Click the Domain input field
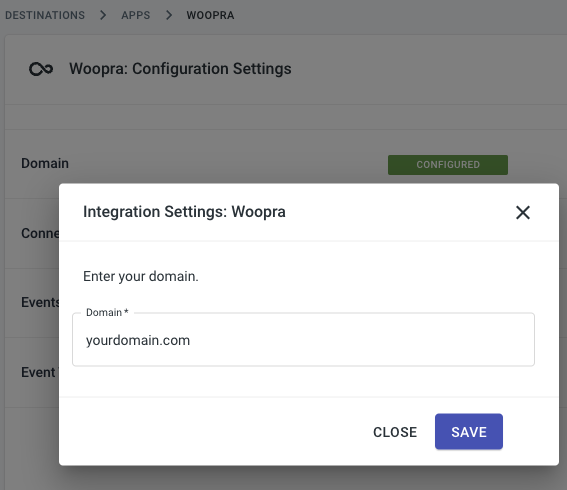The width and height of the screenshot is (567, 490). 303,340
